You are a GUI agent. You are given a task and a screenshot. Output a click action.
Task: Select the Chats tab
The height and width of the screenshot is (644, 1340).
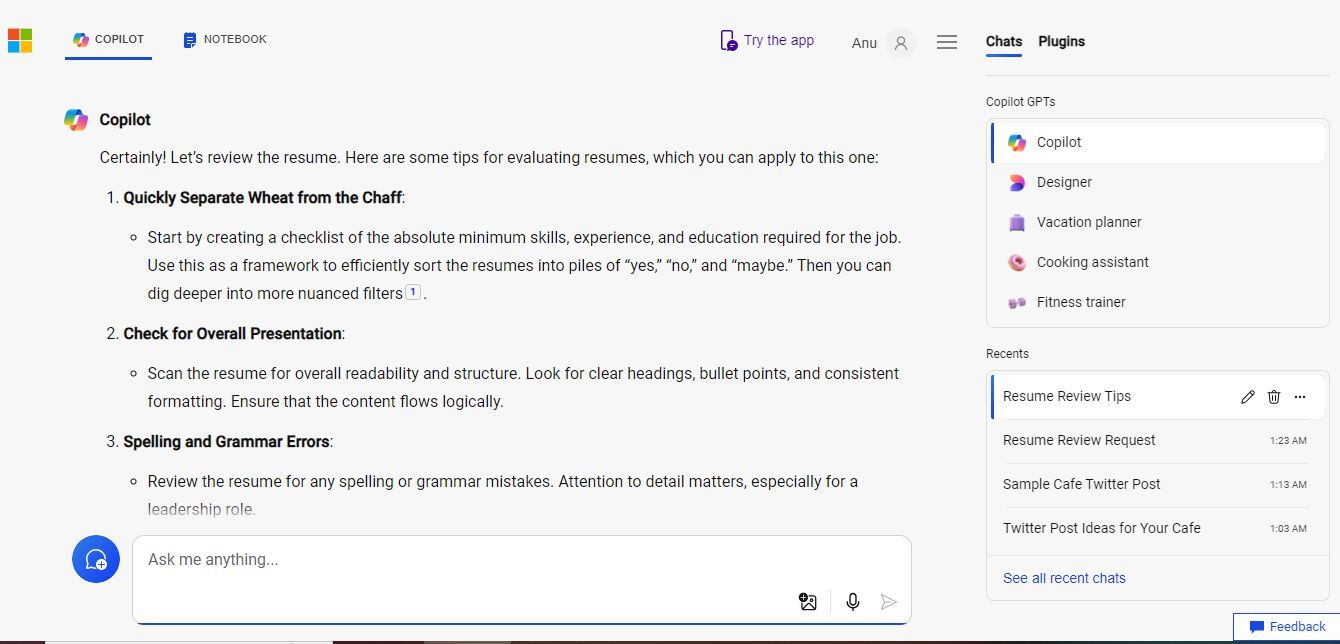1003,41
